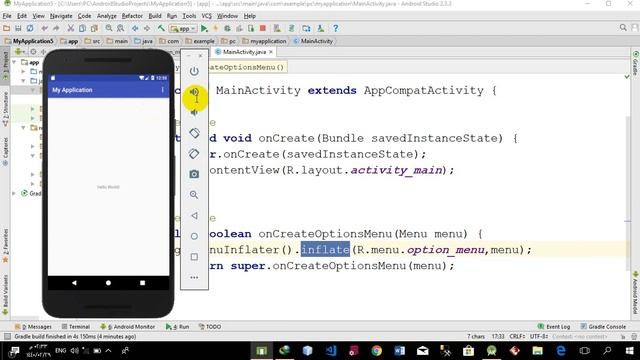640x360 pixels.
Task: Click the Copy toolbar icon
Action: [82, 28]
